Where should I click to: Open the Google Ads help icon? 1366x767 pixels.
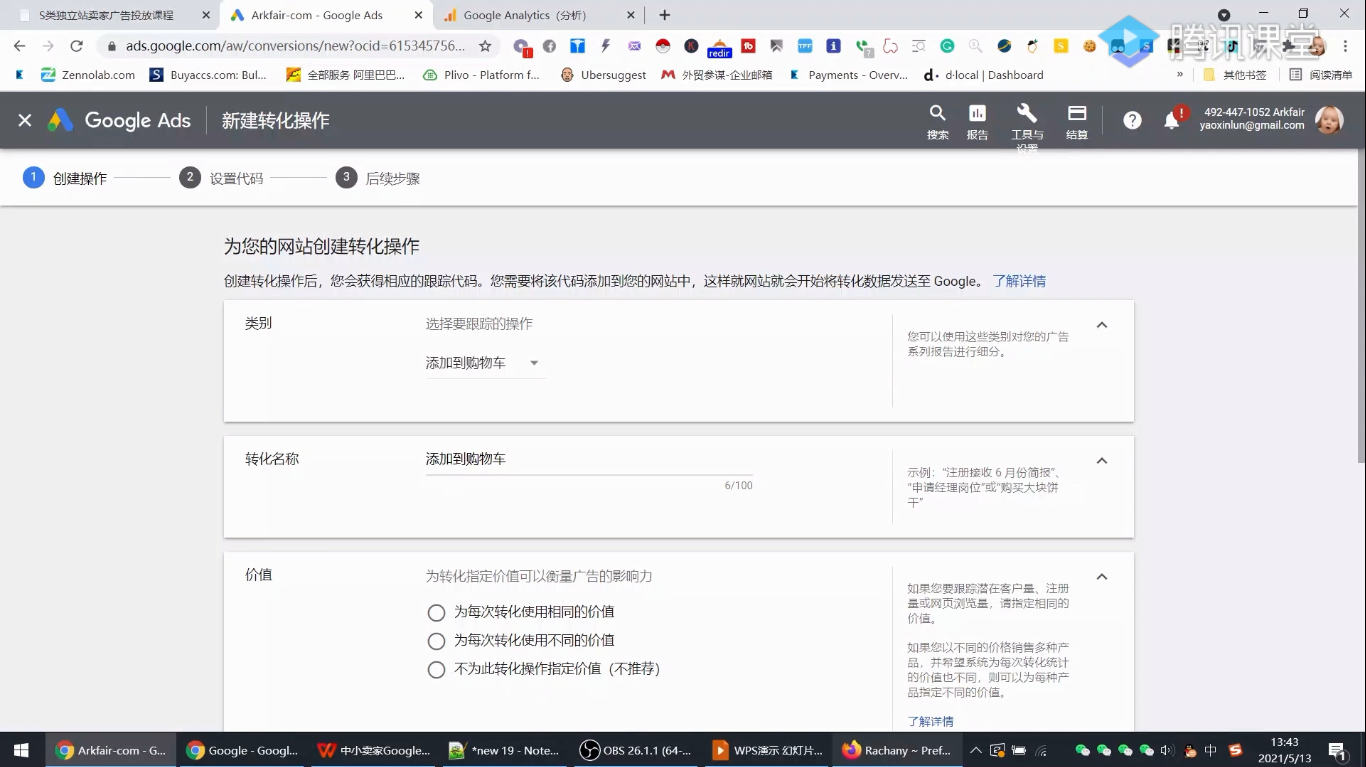[1132, 120]
